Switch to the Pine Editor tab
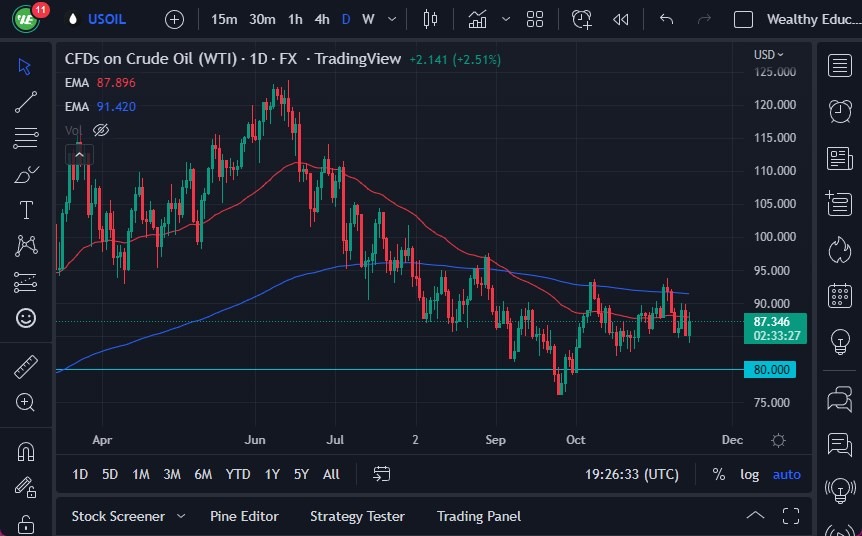The width and height of the screenshot is (862, 536). pyautogui.click(x=244, y=516)
